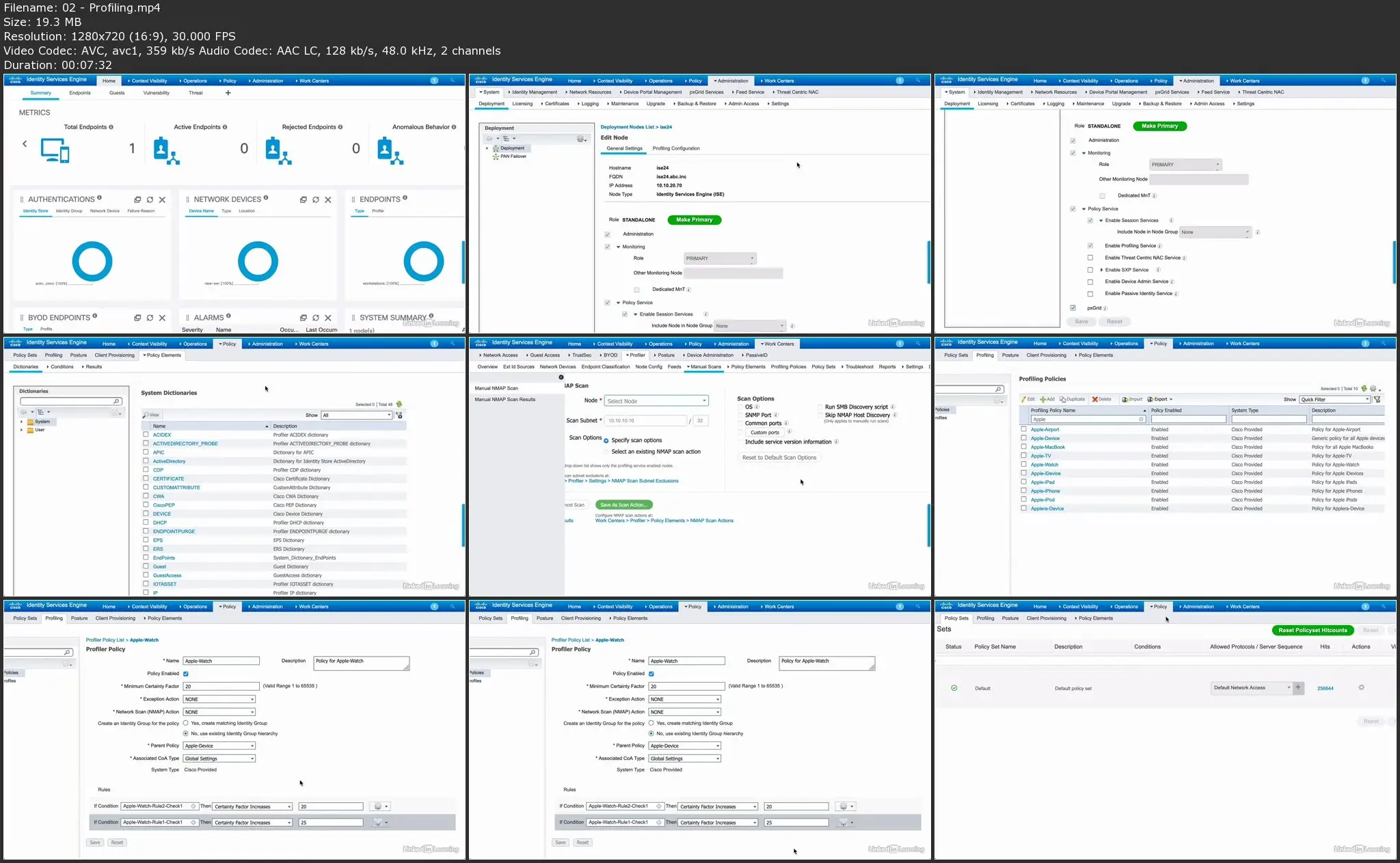Select Apple-iPhone row checkbox
The image size is (1400, 863).
pos(1023,491)
